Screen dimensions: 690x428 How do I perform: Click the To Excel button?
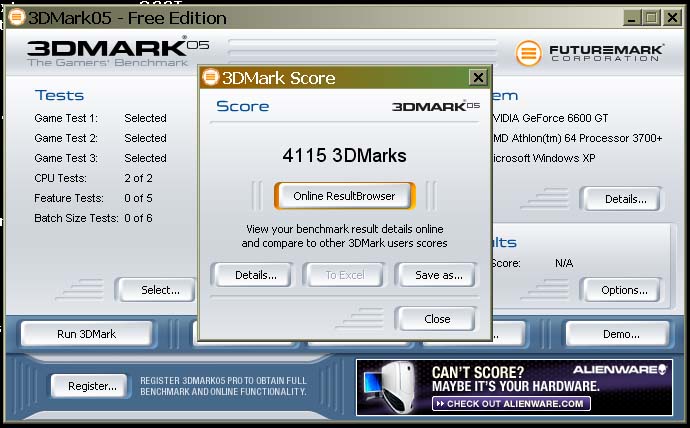(x=344, y=275)
